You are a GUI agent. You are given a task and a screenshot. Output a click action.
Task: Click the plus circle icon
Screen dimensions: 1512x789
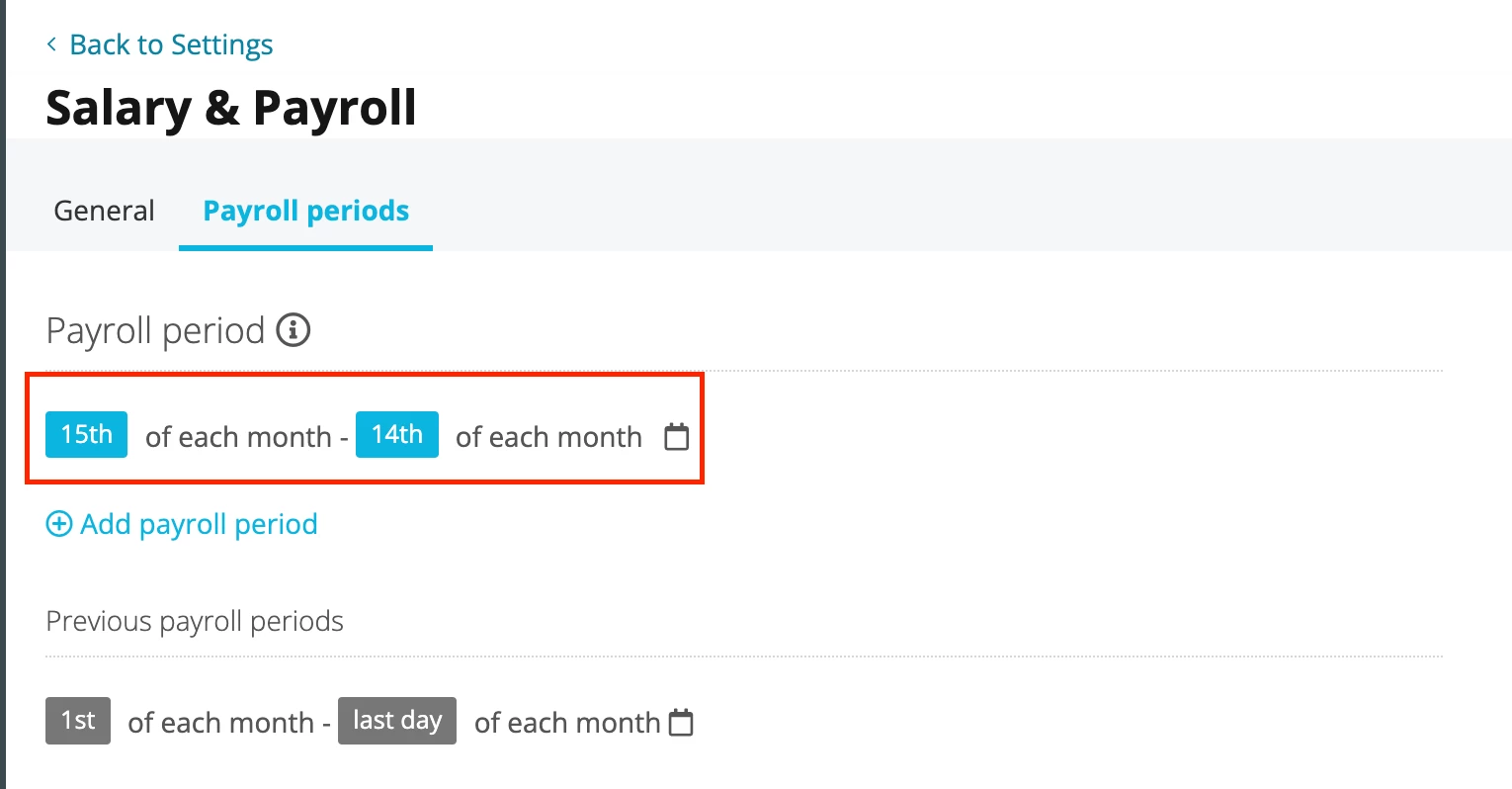point(59,524)
